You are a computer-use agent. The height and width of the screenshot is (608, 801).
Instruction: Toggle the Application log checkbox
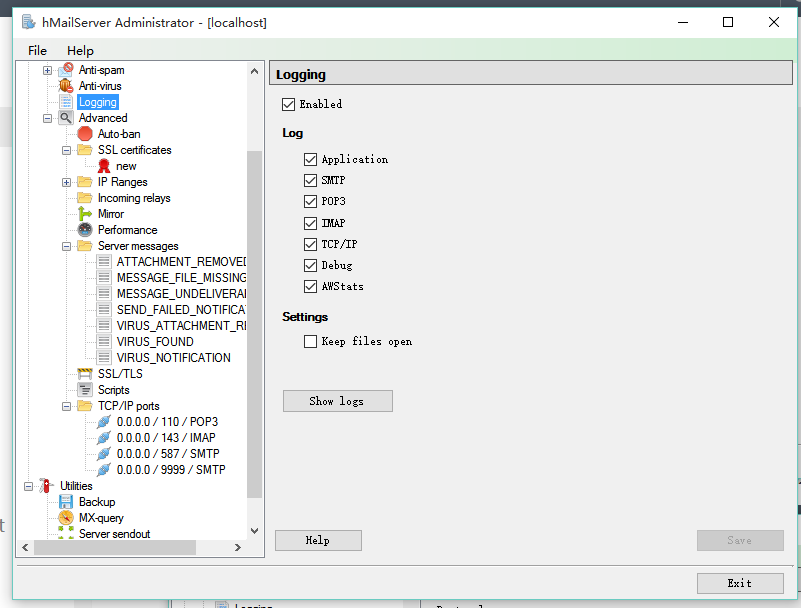pos(310,159)
